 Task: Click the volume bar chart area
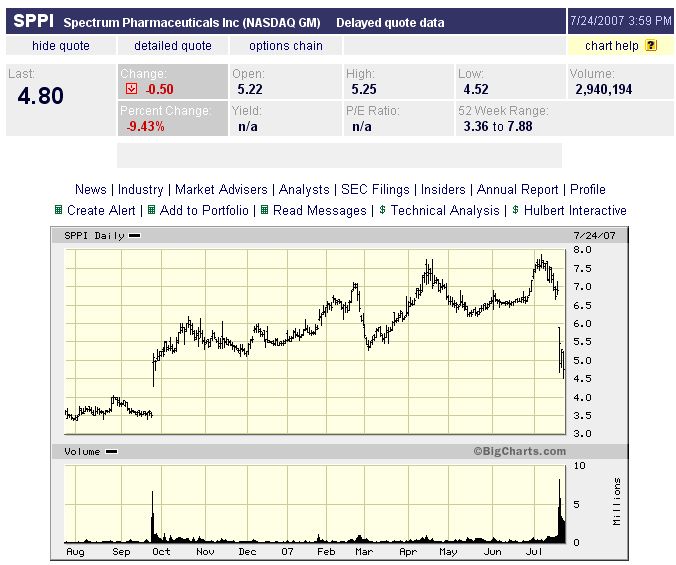coord(315,504)
